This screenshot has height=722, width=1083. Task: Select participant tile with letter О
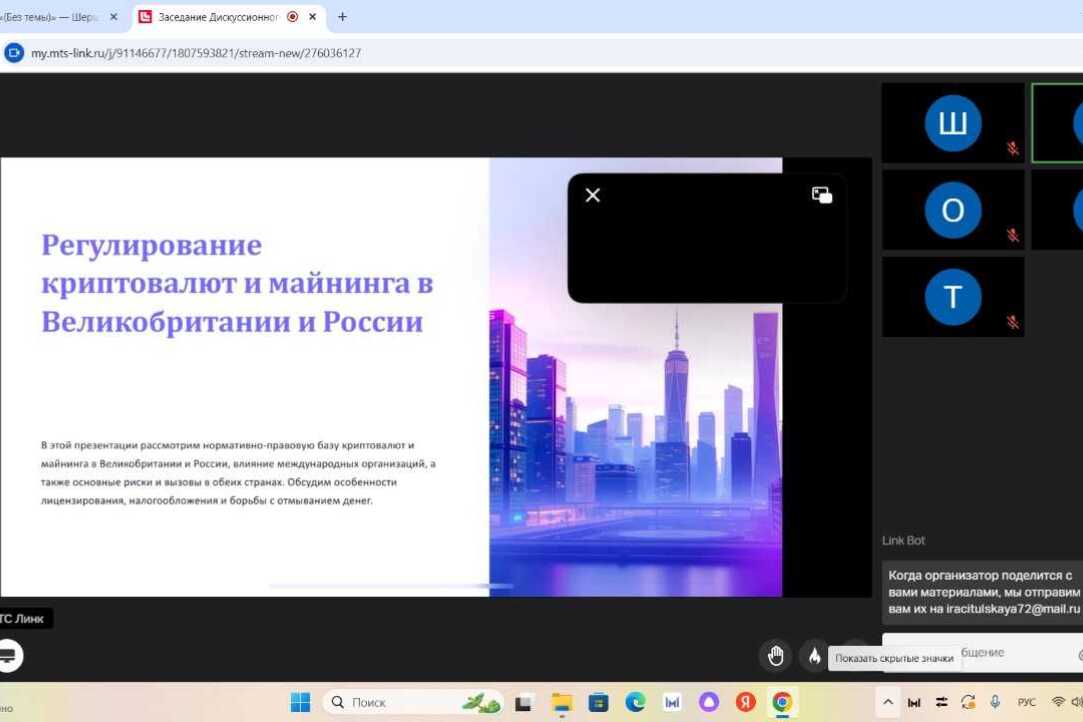953,210
